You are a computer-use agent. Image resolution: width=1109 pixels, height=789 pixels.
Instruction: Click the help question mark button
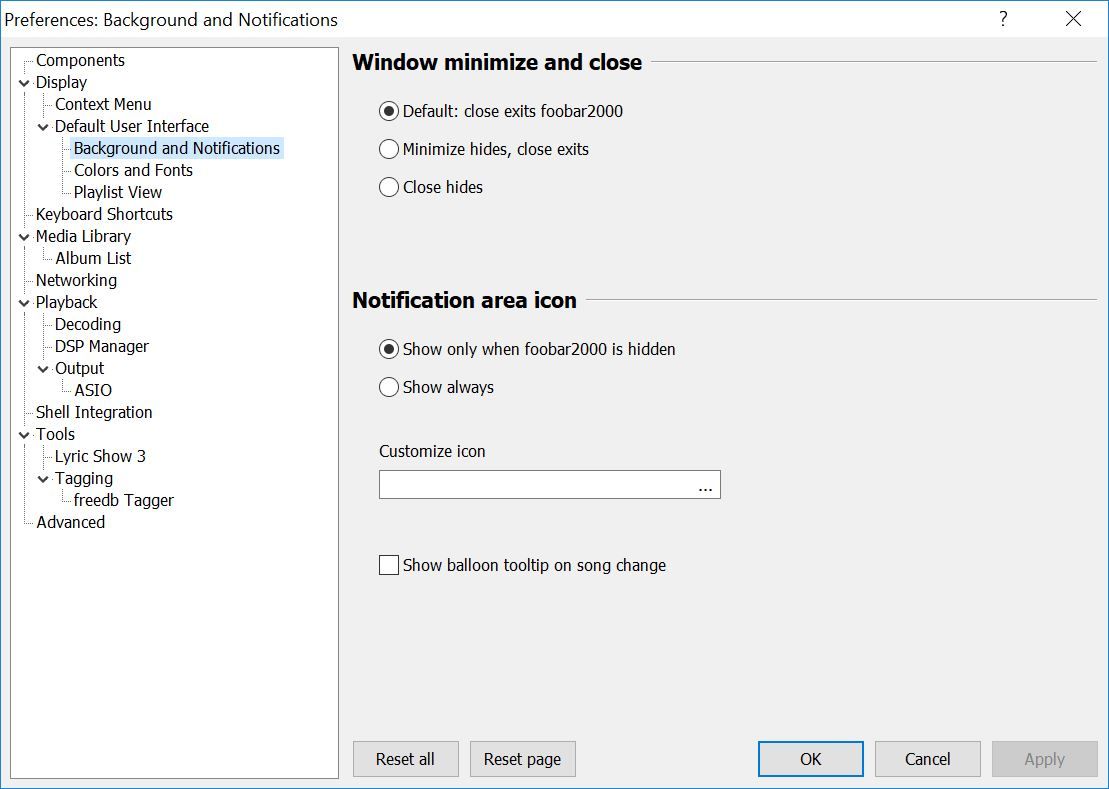pos(1003,19)
